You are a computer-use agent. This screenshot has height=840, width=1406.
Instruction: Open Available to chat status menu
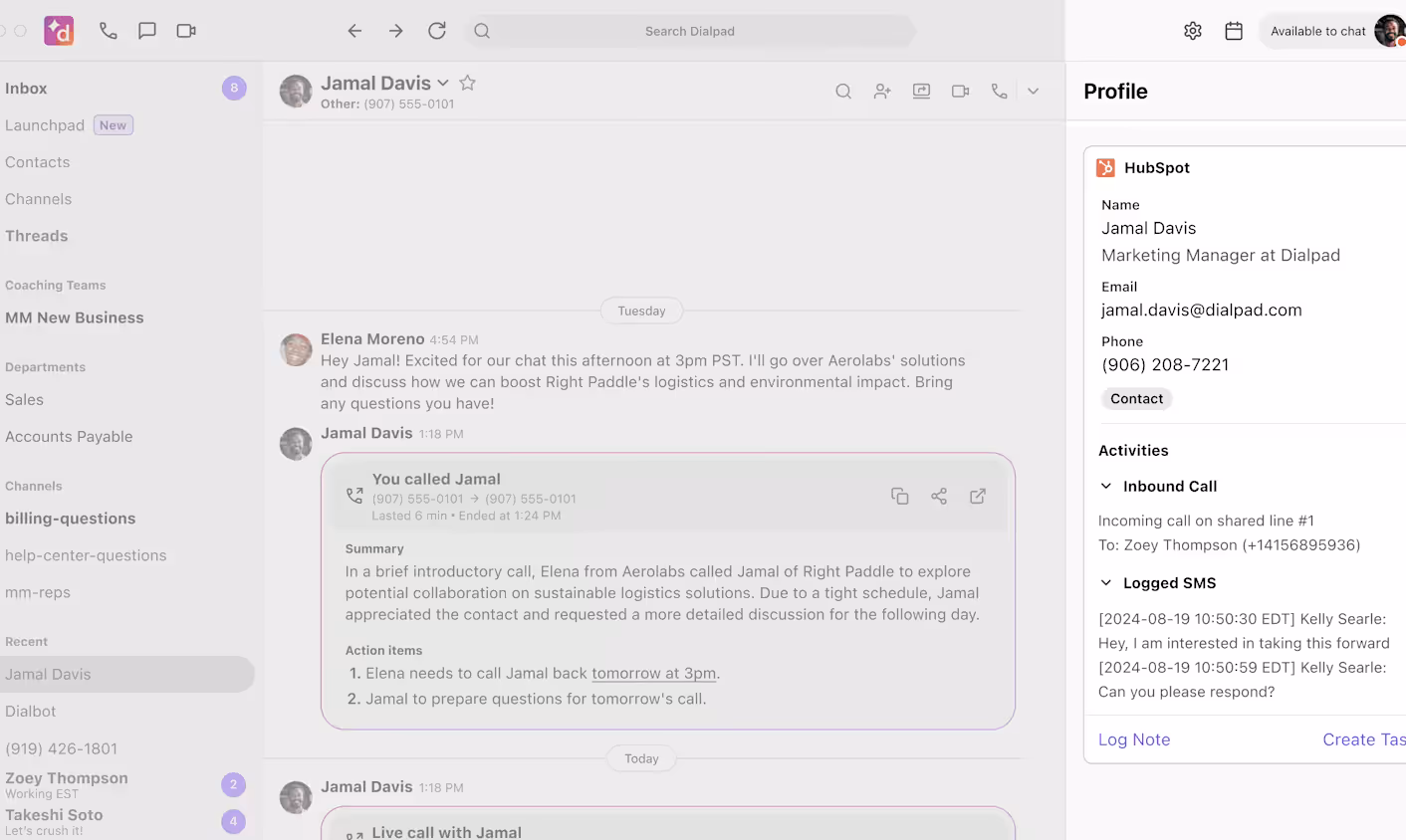[x=1318, y=31]
